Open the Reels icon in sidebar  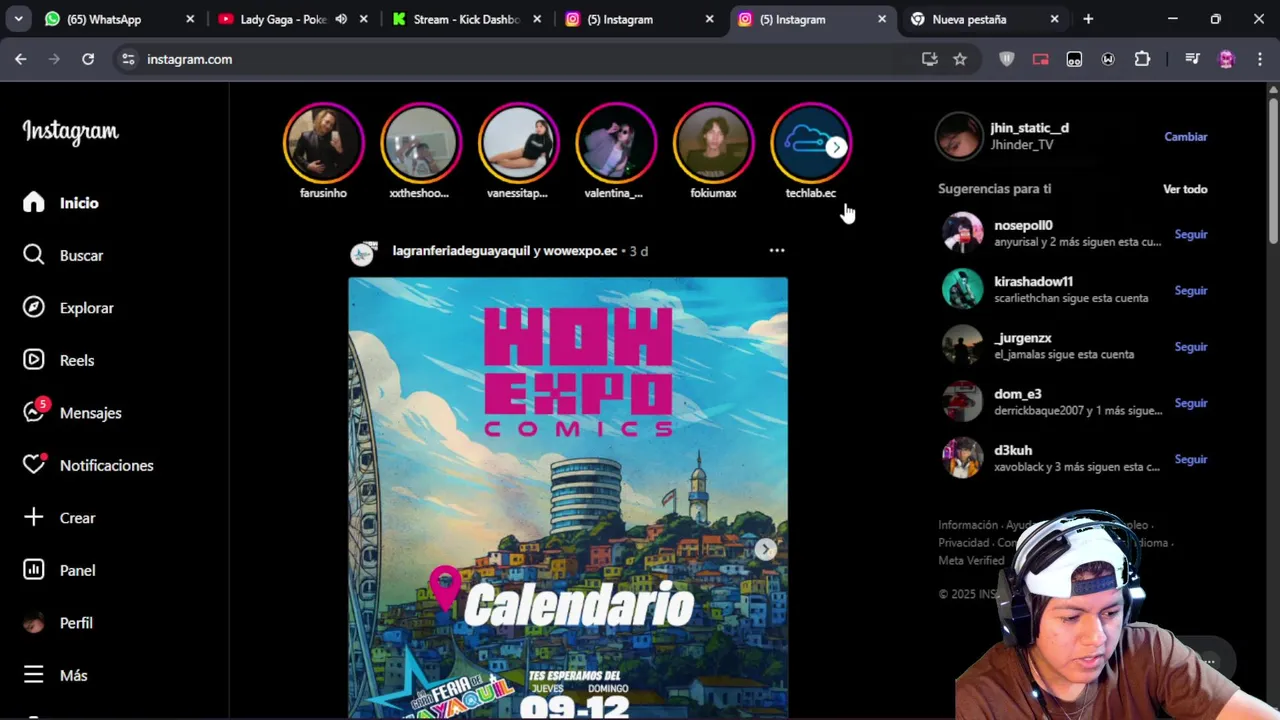[34, 360]
